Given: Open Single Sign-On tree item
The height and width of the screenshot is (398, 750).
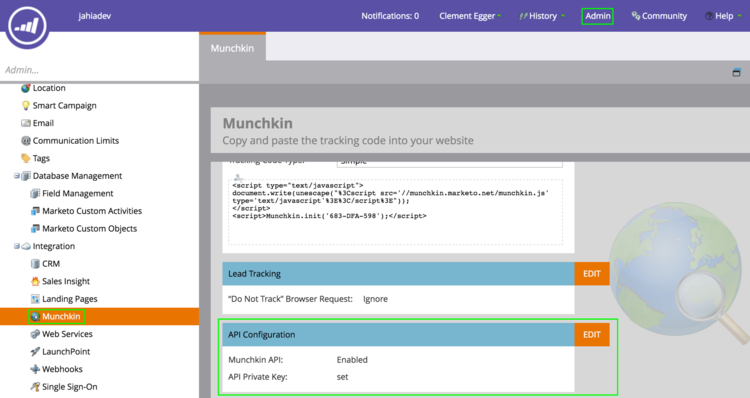Looking at the screenshot, I should 70,387.
